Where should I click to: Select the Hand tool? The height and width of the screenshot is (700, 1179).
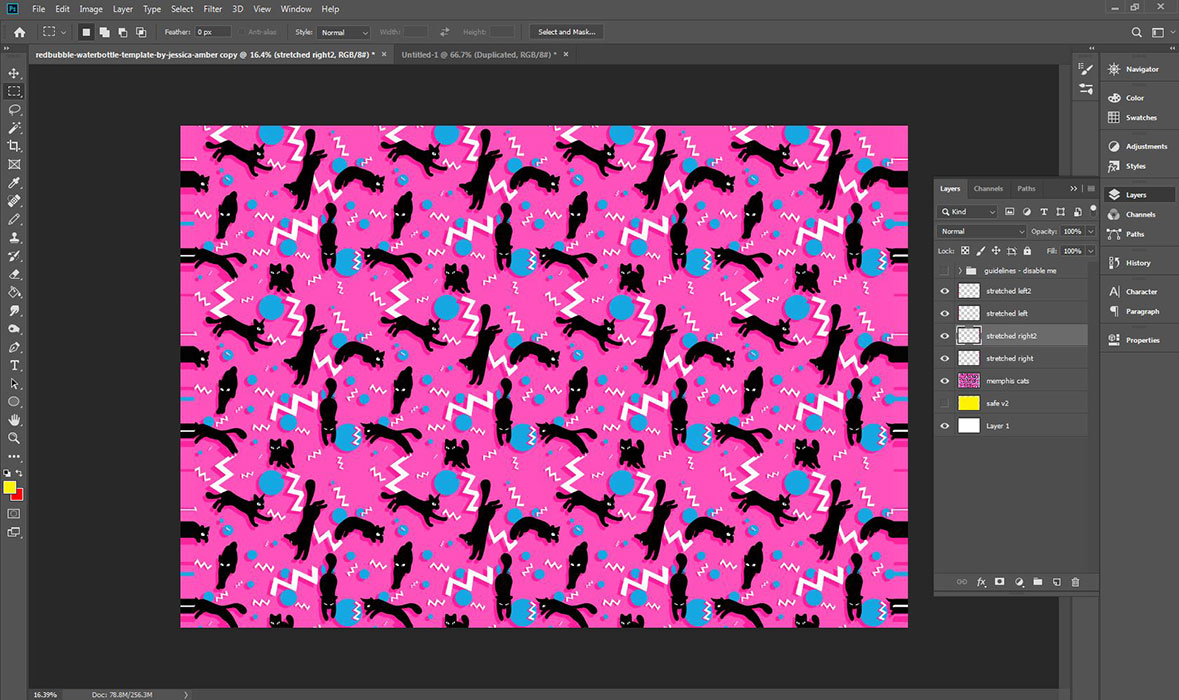coord(14,420)
